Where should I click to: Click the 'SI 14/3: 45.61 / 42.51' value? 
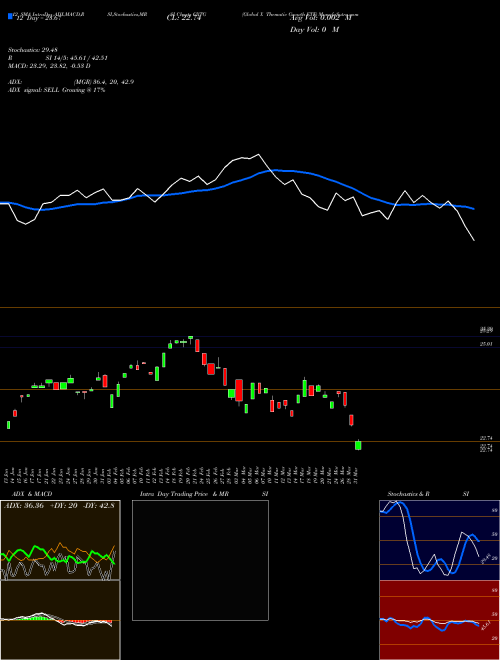point(77,58)
